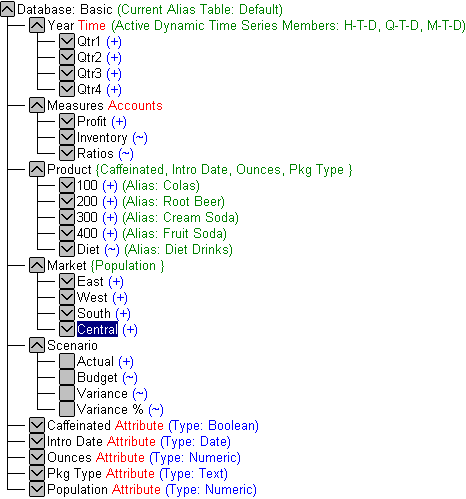
Task: Click the highlighted Central member label
Action: click(x=97, y=329)
